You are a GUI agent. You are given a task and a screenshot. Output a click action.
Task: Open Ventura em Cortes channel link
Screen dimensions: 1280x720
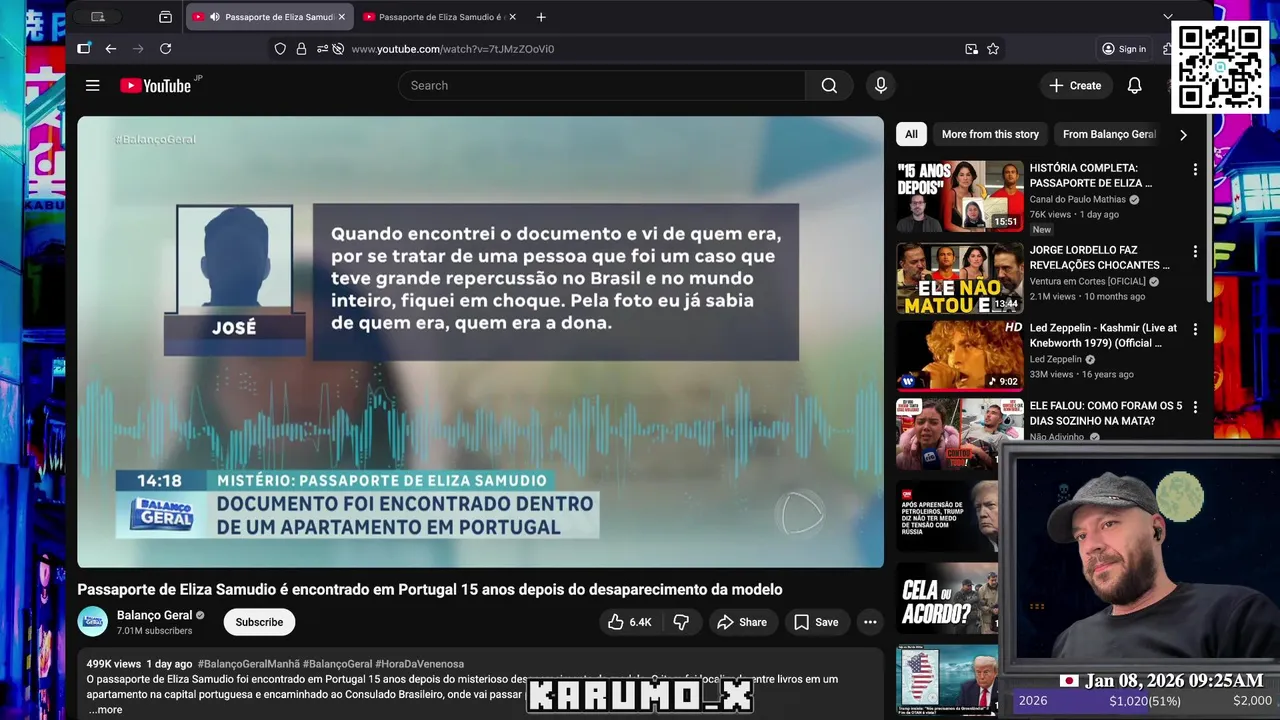(x=1087, y=281)
